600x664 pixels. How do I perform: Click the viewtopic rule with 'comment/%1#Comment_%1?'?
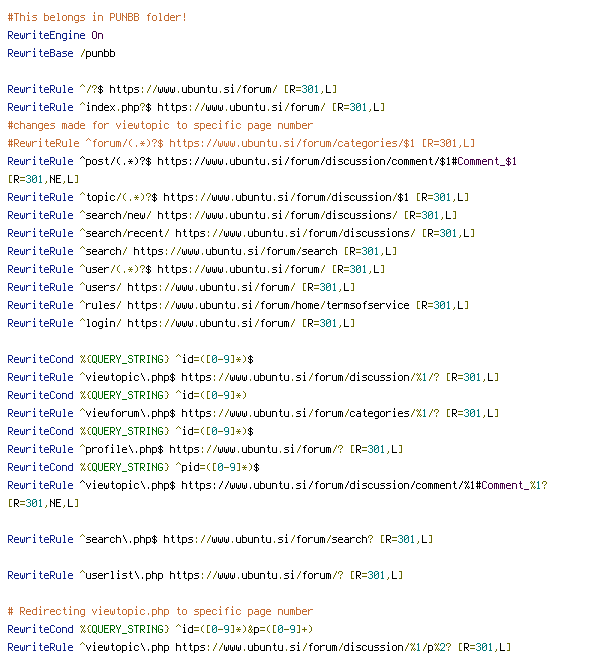coord(277,485)
